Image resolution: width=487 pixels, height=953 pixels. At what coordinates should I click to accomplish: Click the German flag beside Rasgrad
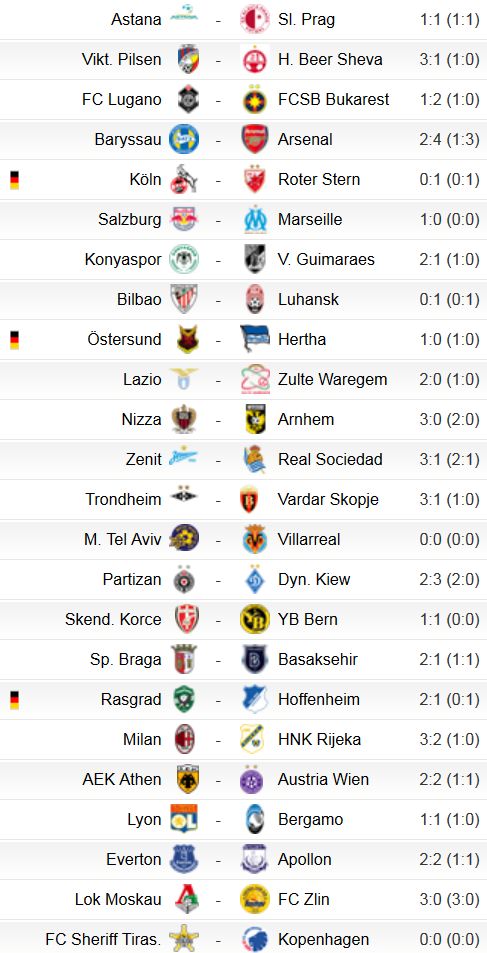pyautogui.click(x=14, y=700)
